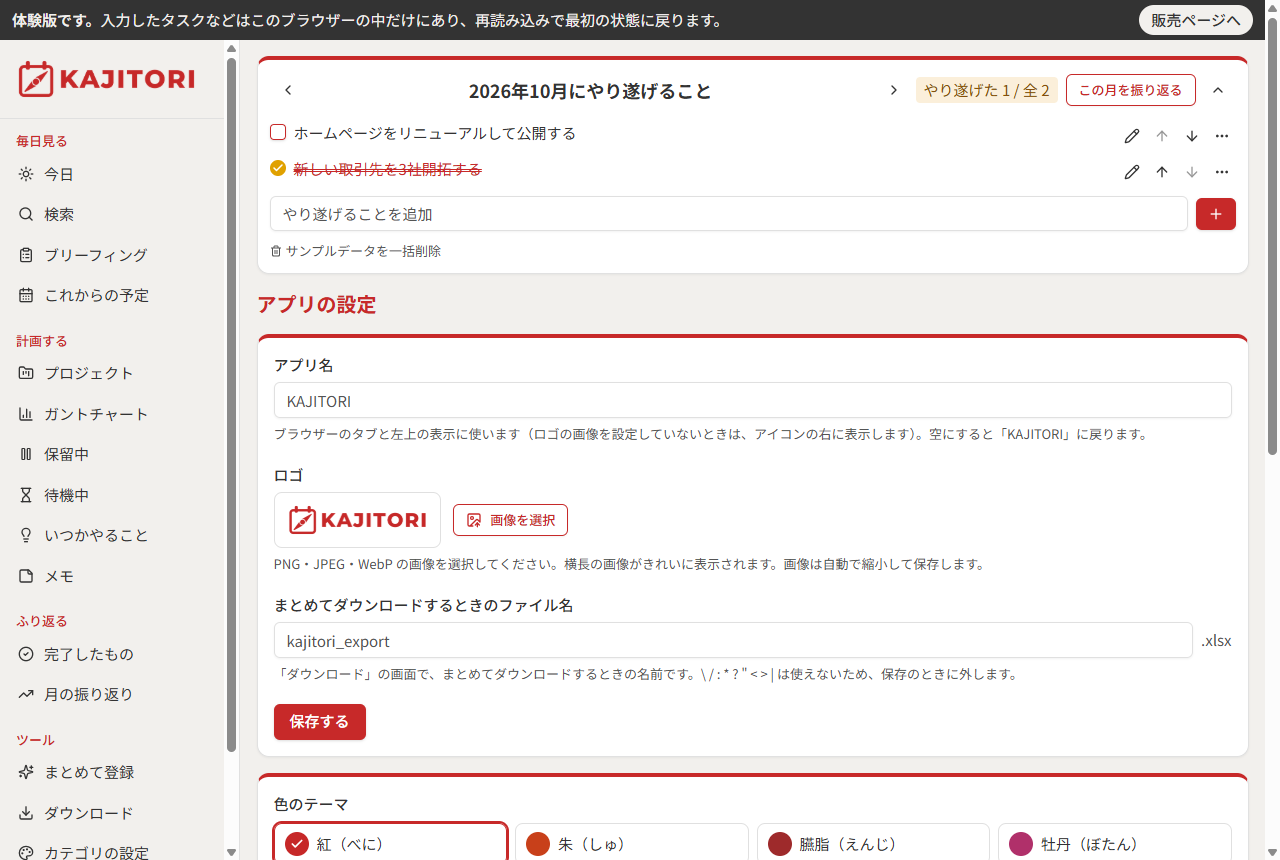1280x860 pixels.
Task: Open more options for 新しい取引先を3社開拓する goal
Action: click(x=1222, y=172)
